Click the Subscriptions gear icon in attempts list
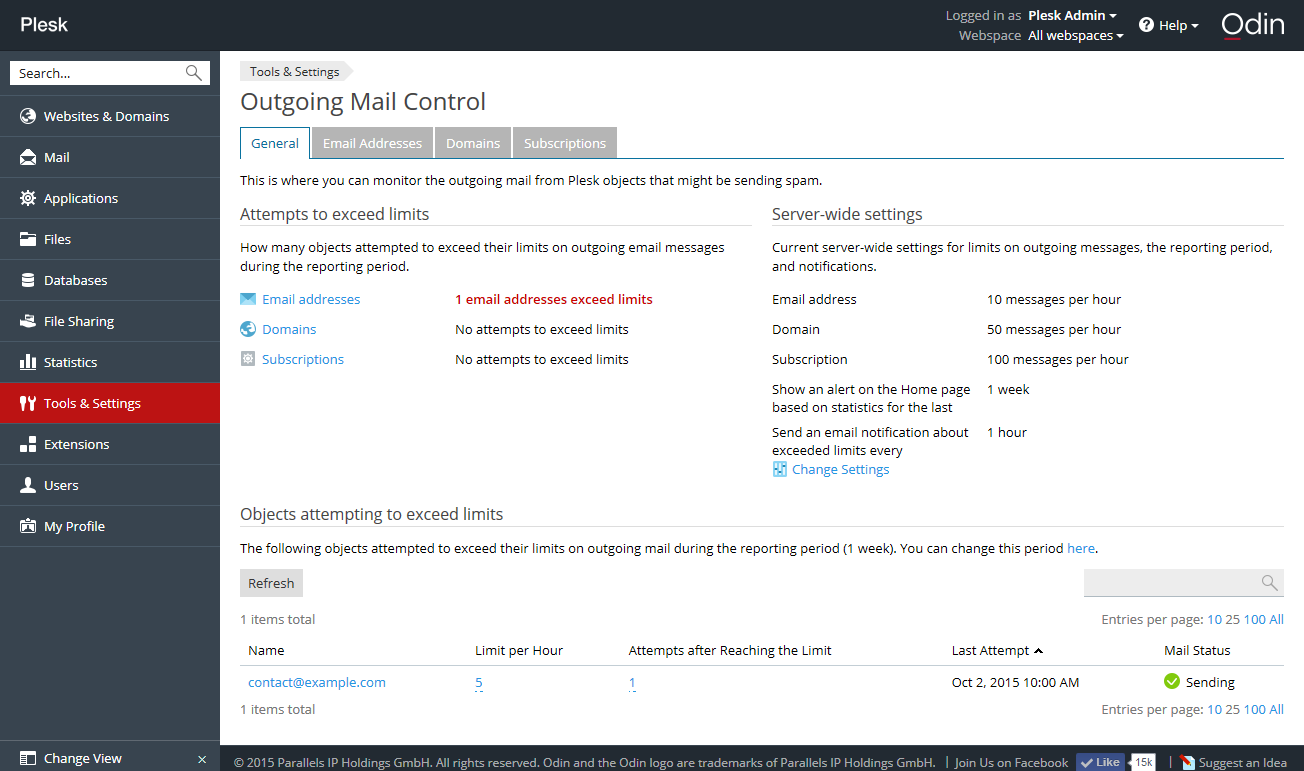Viewport: 1304px width, 771px height. coord(248,359)
